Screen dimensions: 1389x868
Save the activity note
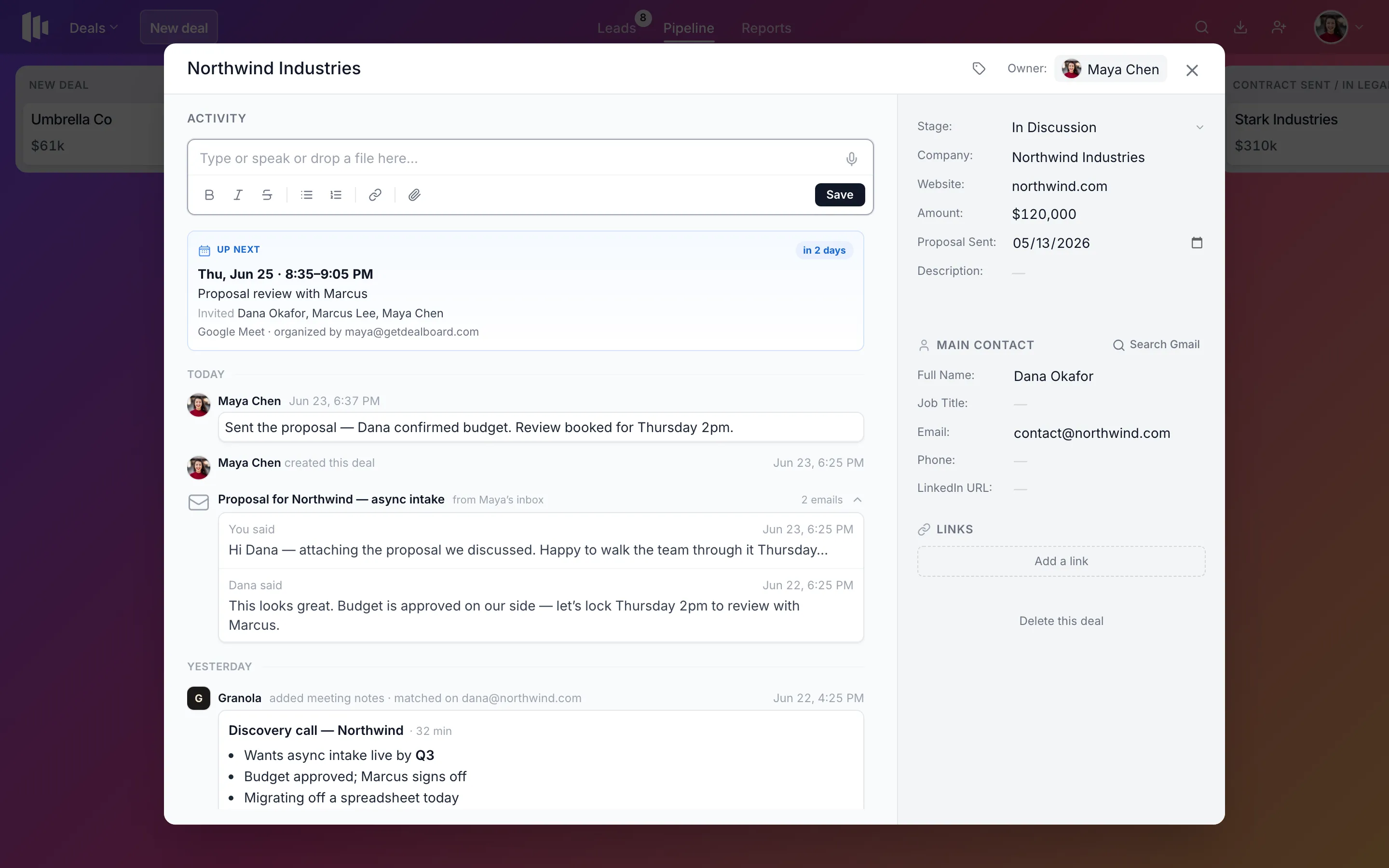tap(840, 195)
